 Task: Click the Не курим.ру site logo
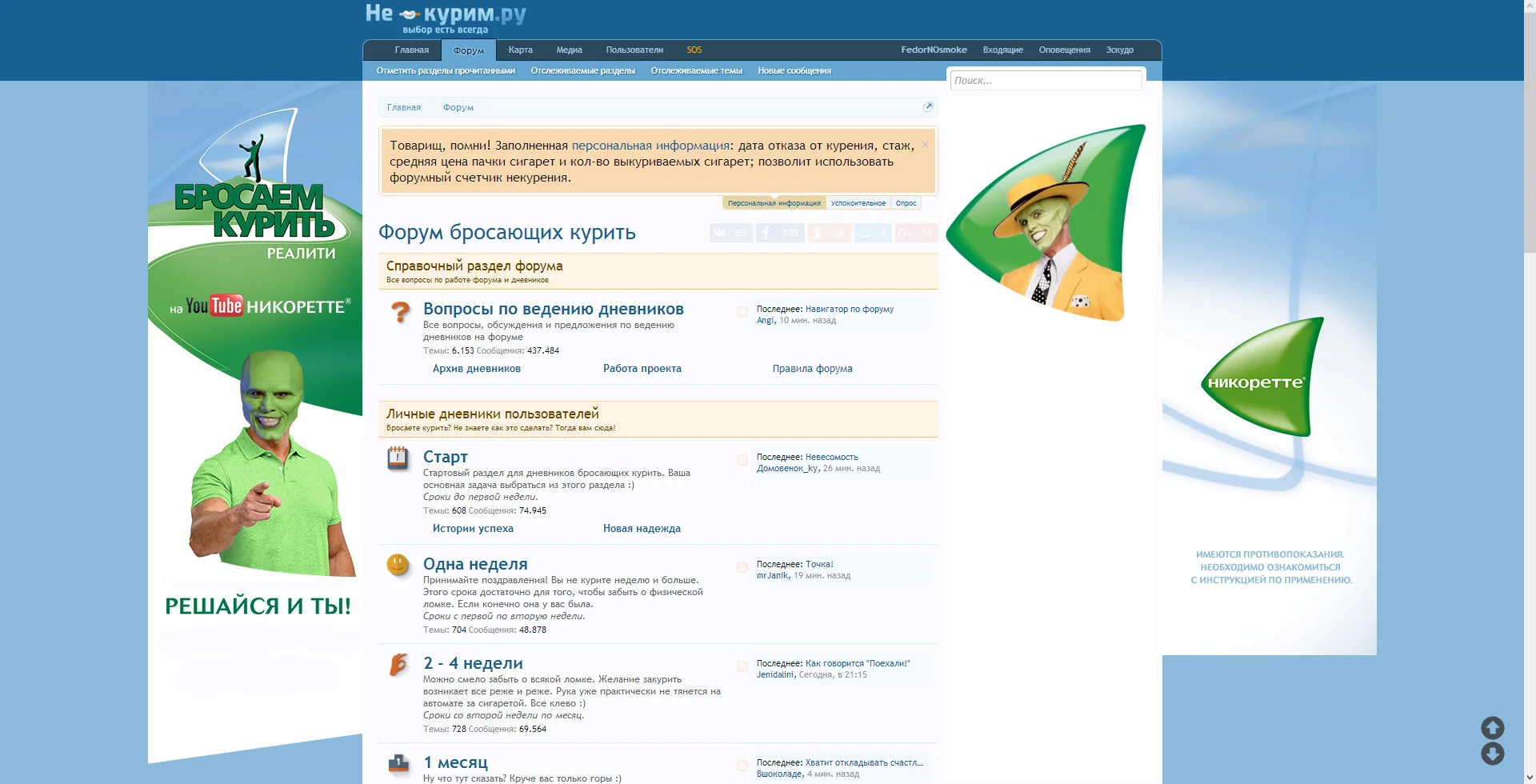[446, 18]
